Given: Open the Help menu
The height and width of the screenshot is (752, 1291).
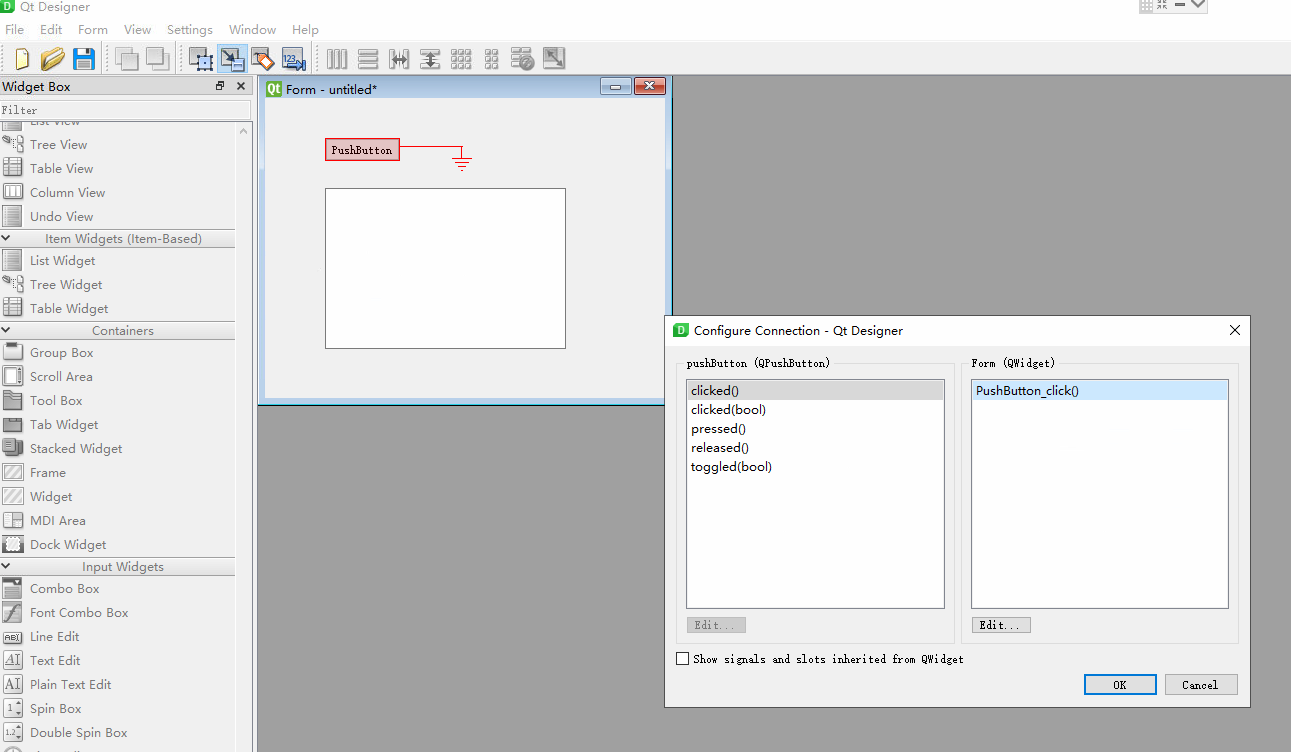Looking at the screenshot, I should 305,30.
